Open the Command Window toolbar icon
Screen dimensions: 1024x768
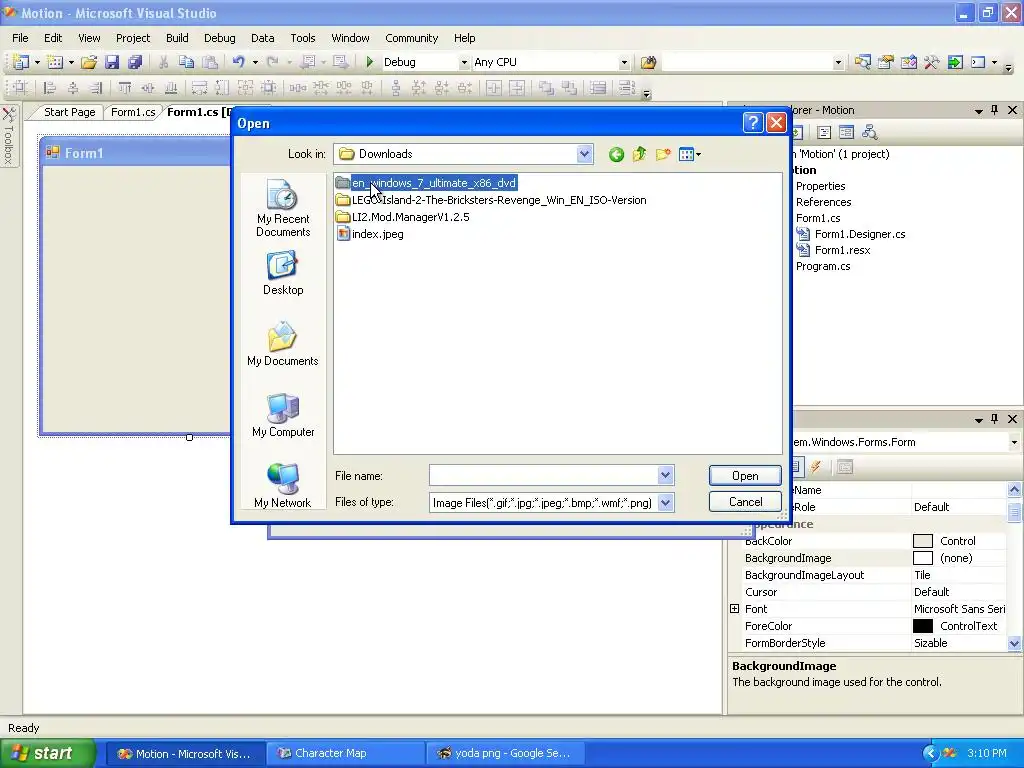[x=978, y=62]
